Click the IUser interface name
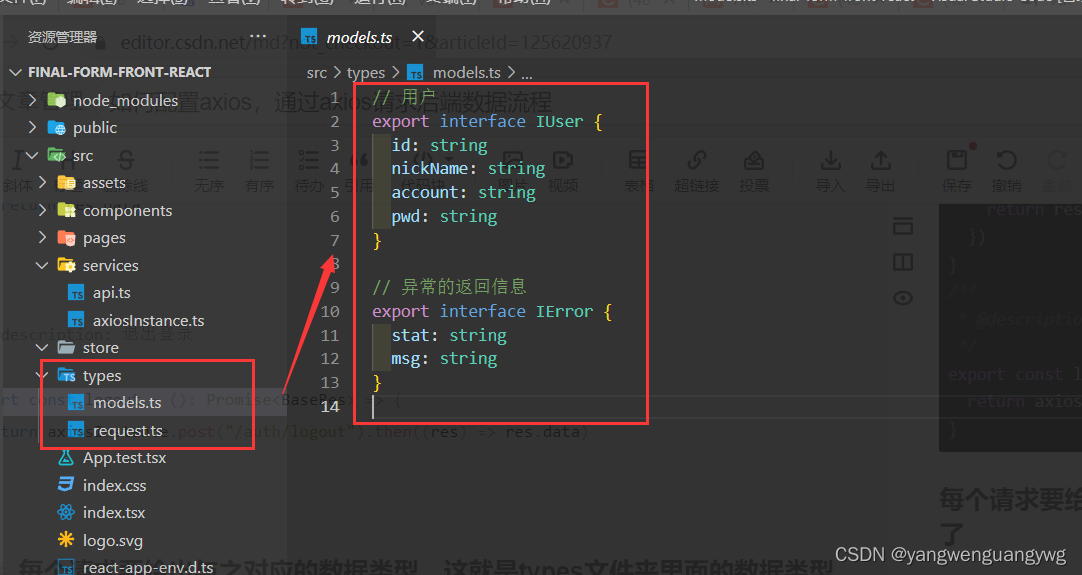Screen dimensions: 1082x575 [560, 121]
